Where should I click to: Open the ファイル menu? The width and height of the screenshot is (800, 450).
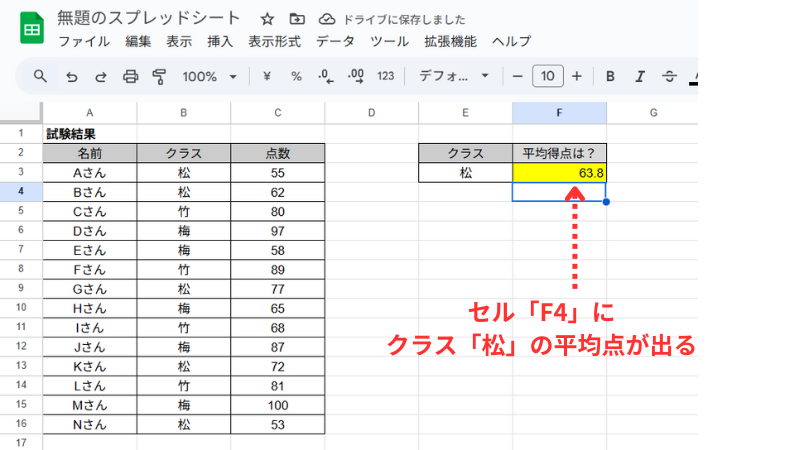coord(84,42)
